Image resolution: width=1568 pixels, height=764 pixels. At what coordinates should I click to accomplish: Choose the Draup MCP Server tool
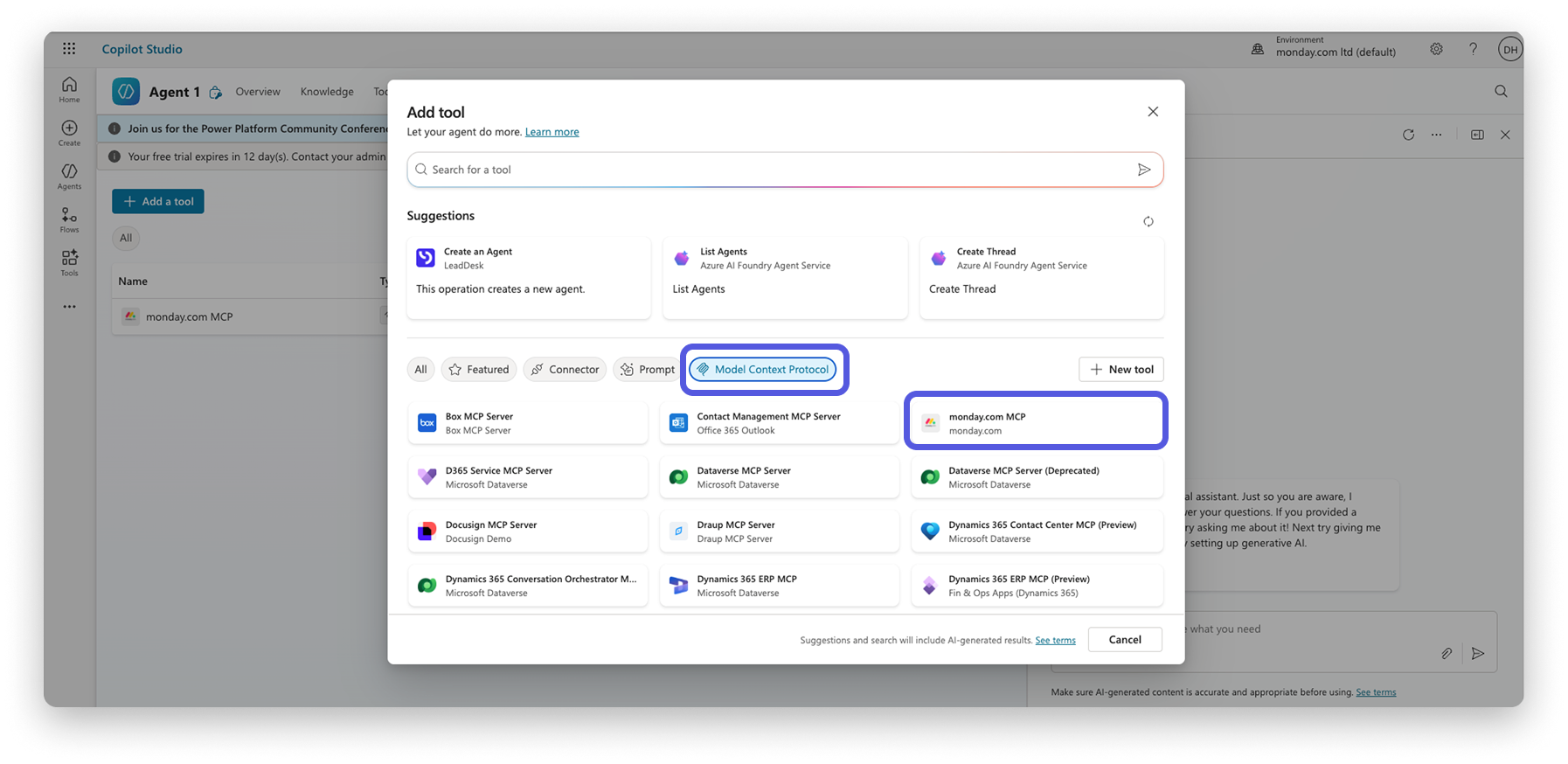(x=780, y=531)
